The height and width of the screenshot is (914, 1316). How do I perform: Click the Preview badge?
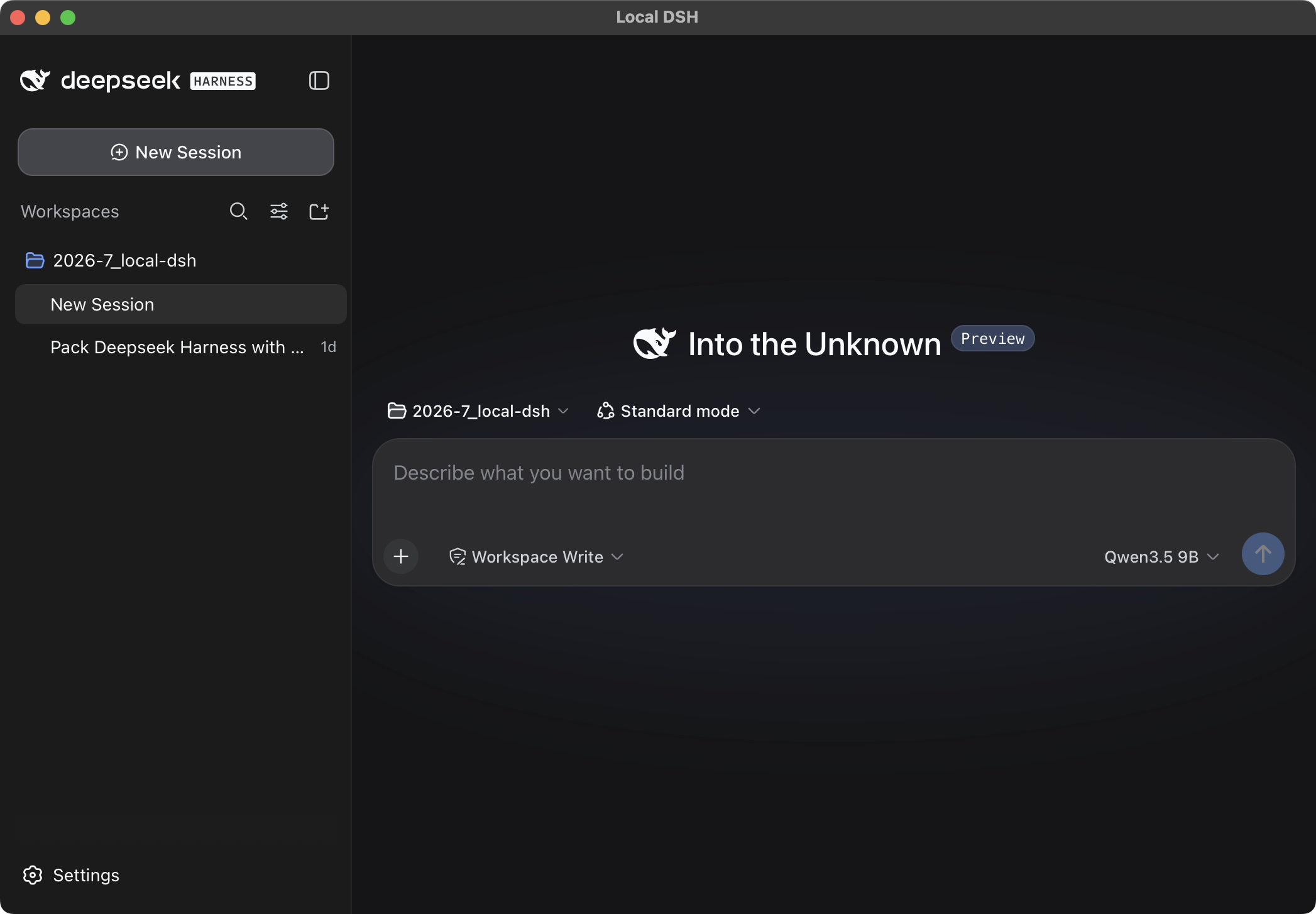point(992,338)
